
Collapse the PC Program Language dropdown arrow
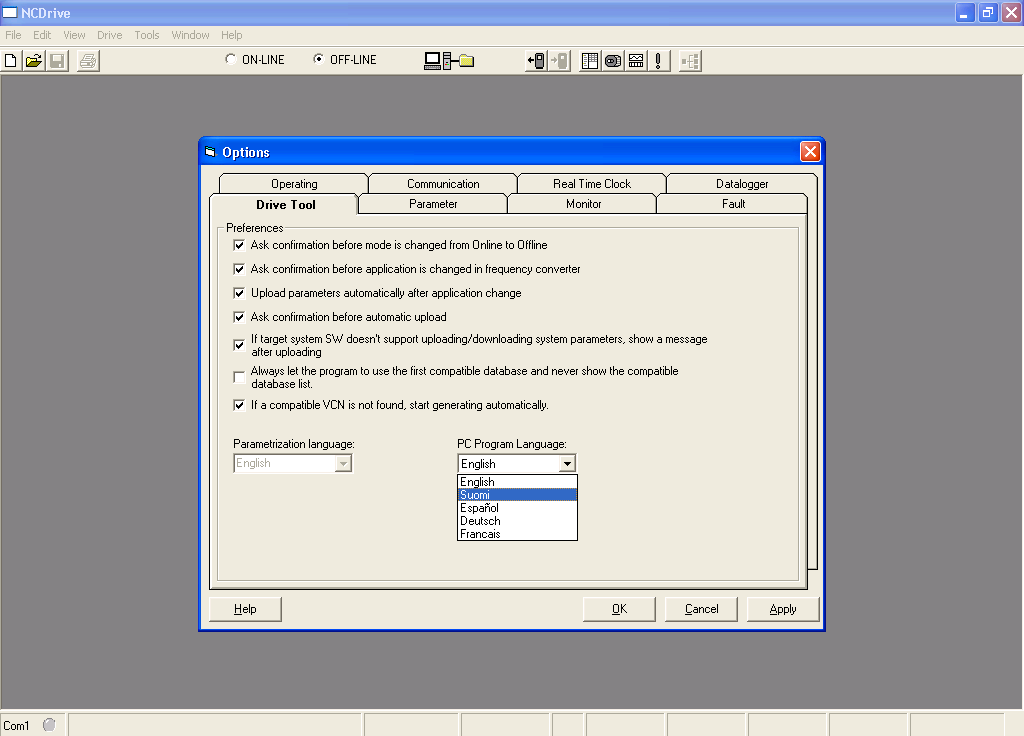click(568, 464)
